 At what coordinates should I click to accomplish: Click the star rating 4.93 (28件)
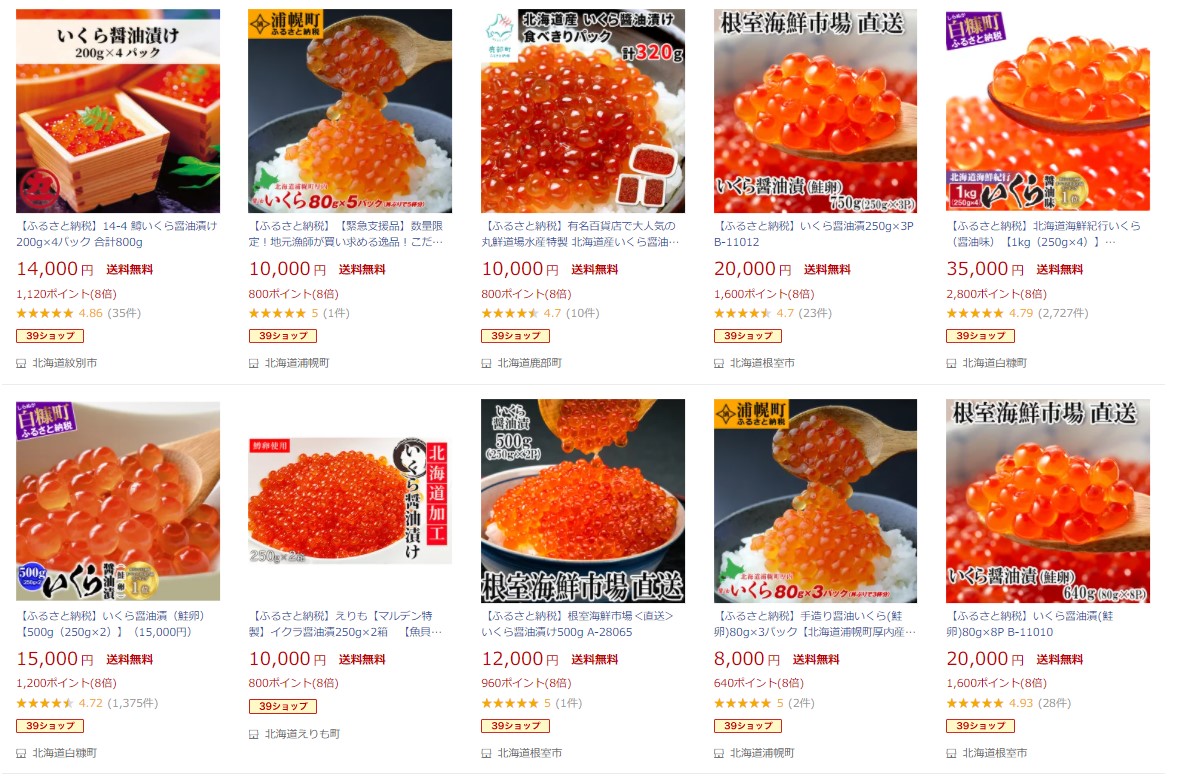[x=1008, y=703]
